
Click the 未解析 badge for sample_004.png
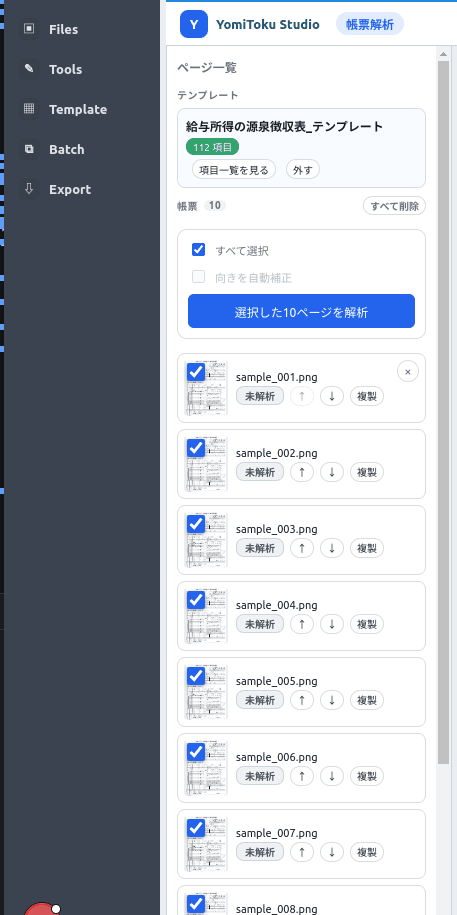pos(260,624)
